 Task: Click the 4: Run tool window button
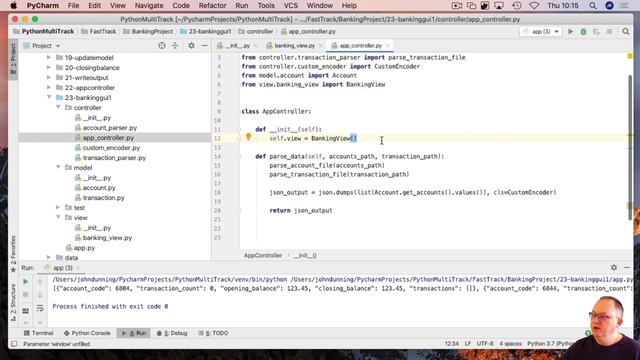[133, 333]
